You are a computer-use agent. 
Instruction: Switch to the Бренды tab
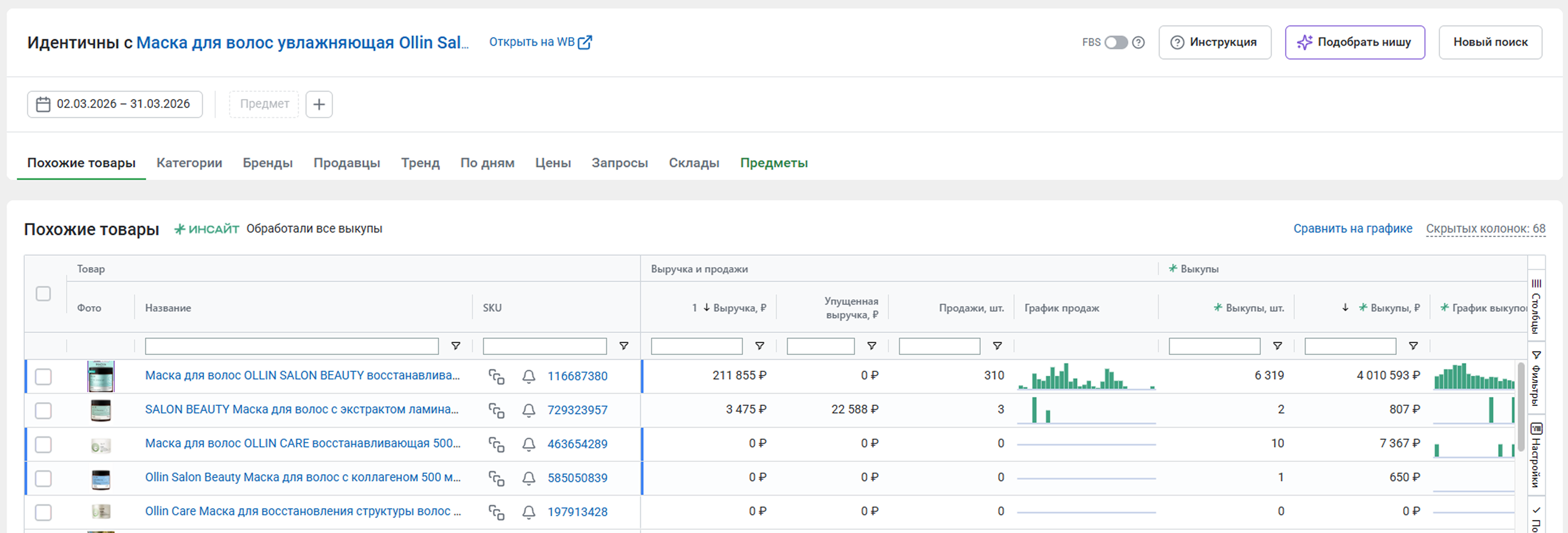pyautogui.click(x=267, y=163)
